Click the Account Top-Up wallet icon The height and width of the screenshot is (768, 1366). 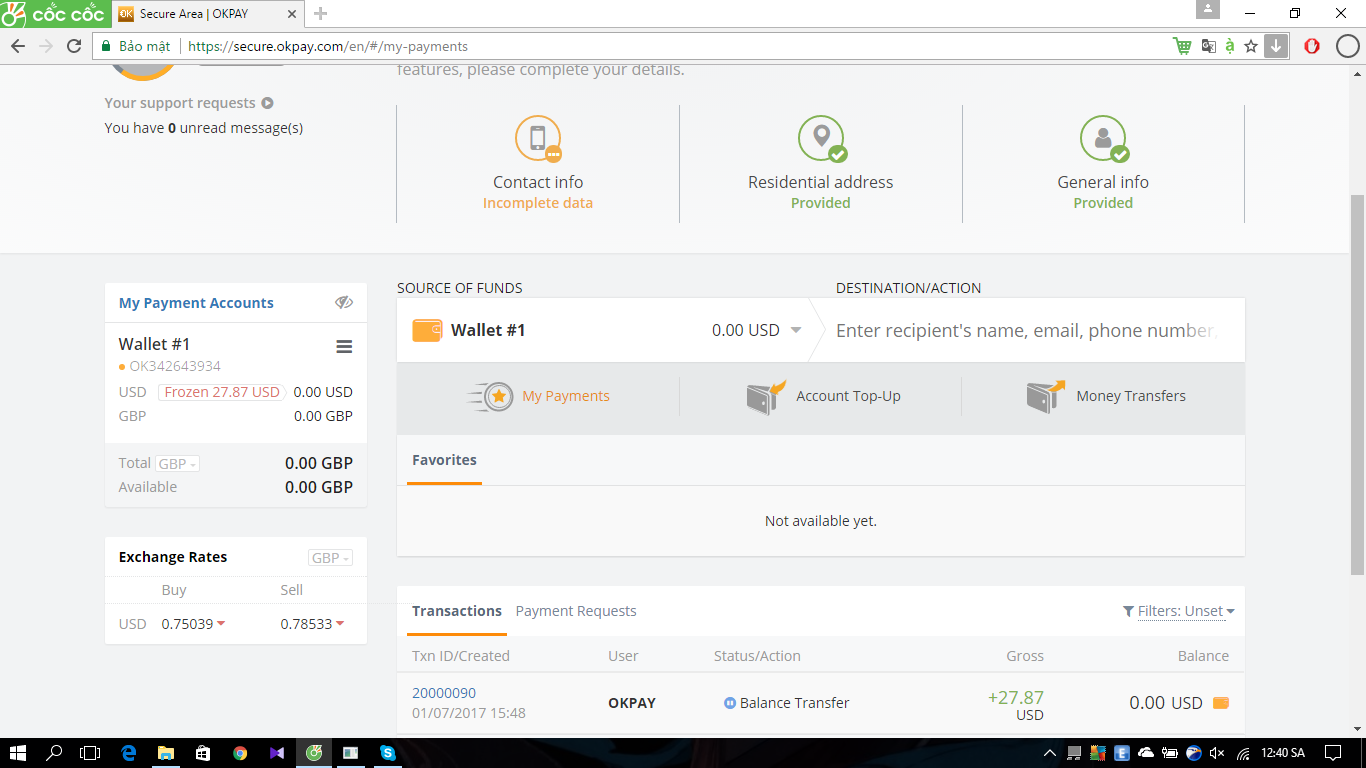click(x=765, y=397)
